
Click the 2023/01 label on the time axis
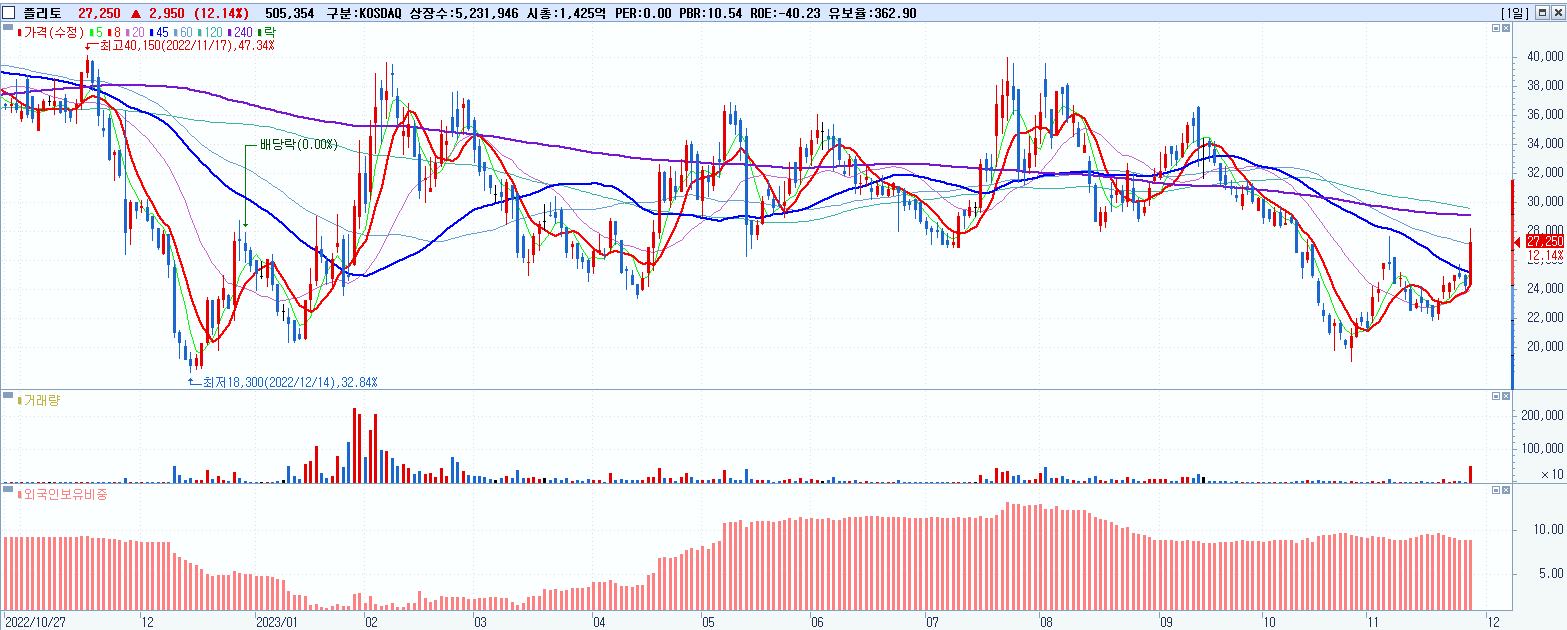click(x=278, y=620)
